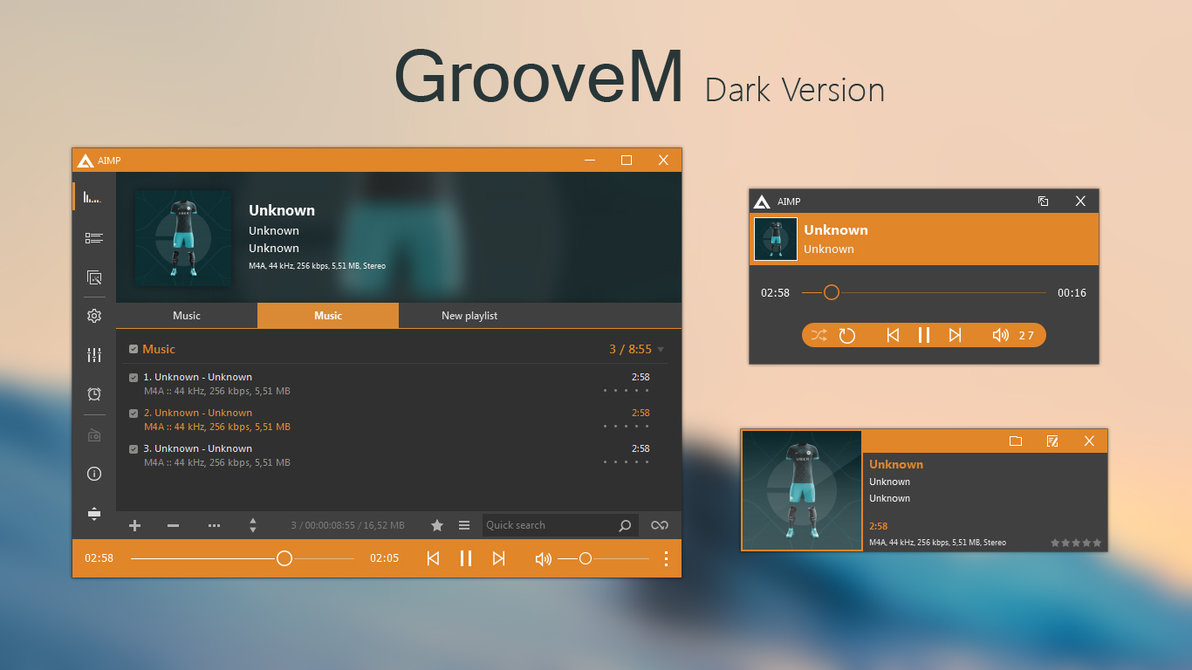Click the star favorites icon
The image size is (1192, 670).
[x=437, y=526]
